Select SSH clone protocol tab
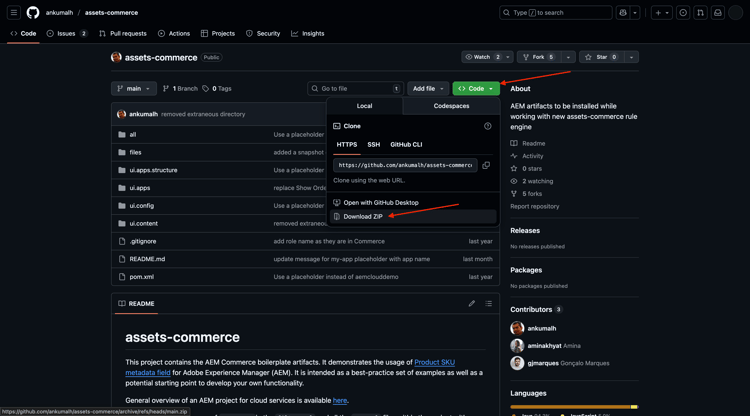This screenshot has width=750, height=416. point(374,144)
